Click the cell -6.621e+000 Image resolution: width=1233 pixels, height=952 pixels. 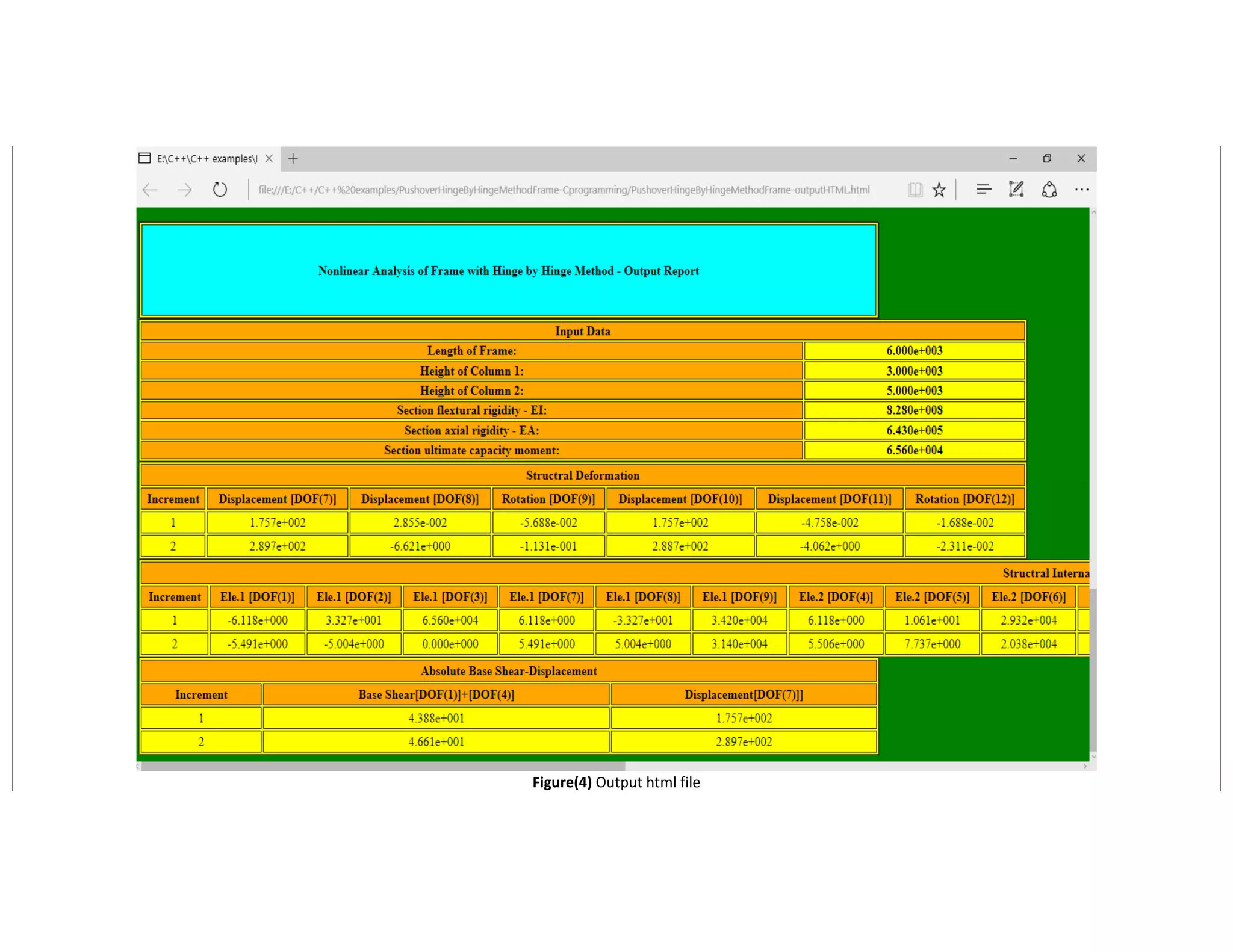tap(420, 547)
